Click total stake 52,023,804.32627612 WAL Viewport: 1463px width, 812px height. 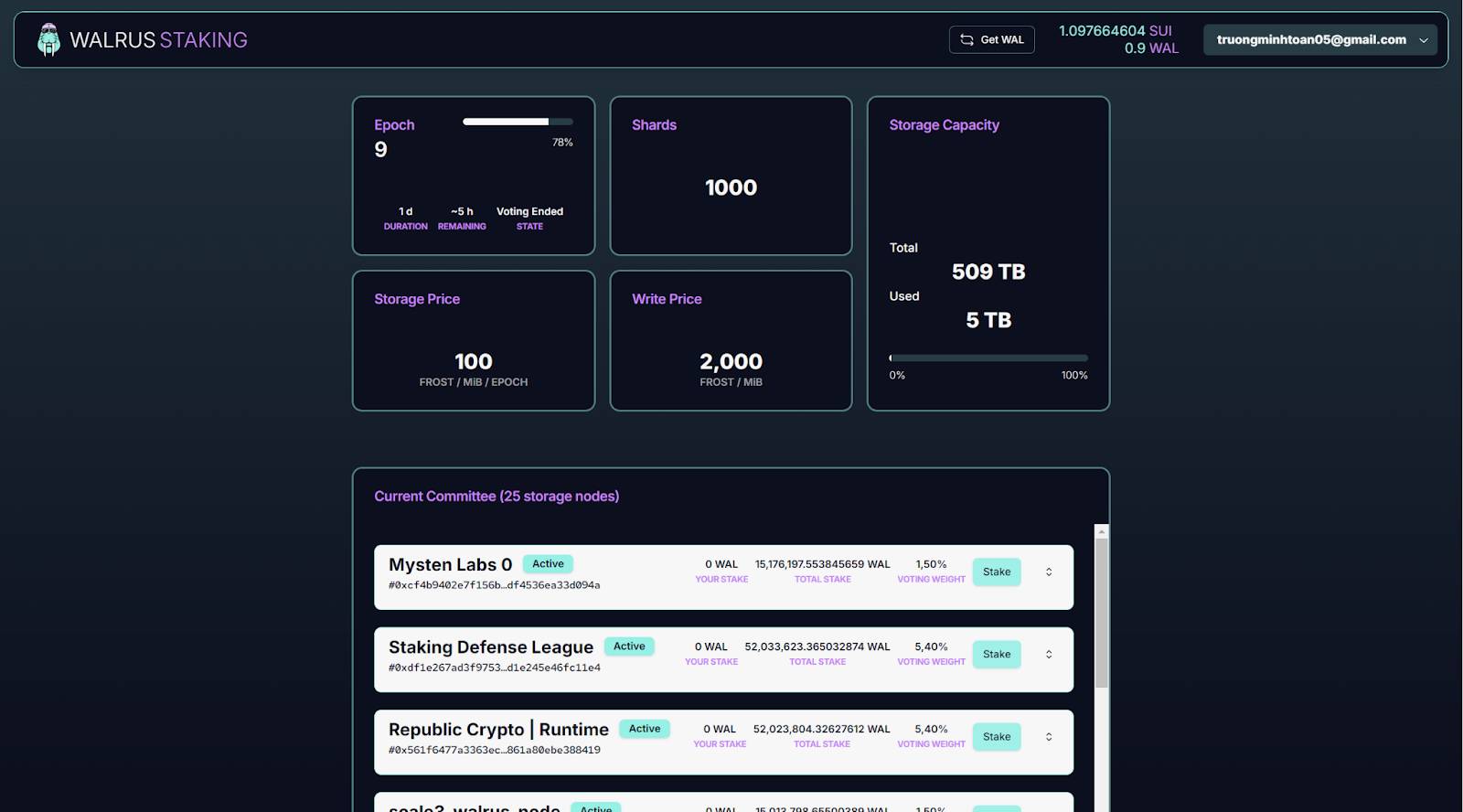(x=821, y=729)
